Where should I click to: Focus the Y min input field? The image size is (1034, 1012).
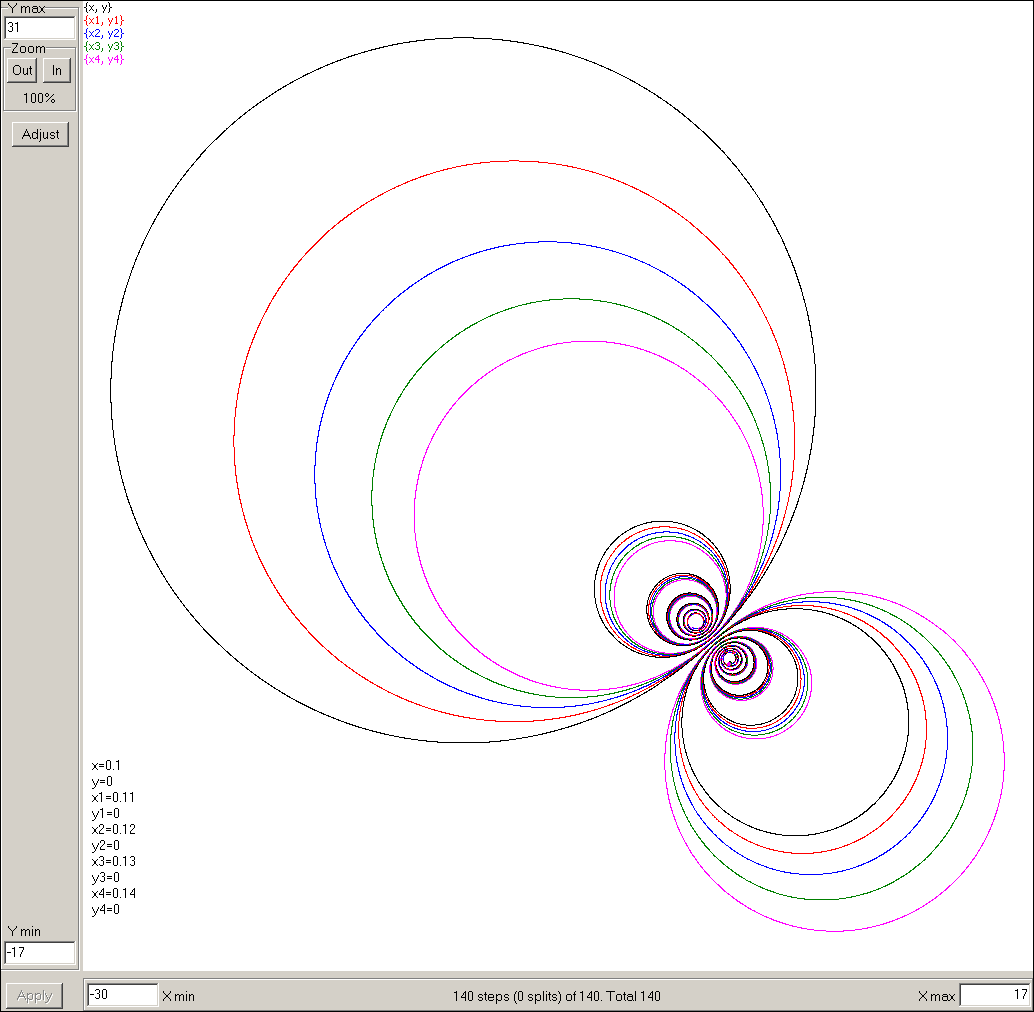[40, 953]
